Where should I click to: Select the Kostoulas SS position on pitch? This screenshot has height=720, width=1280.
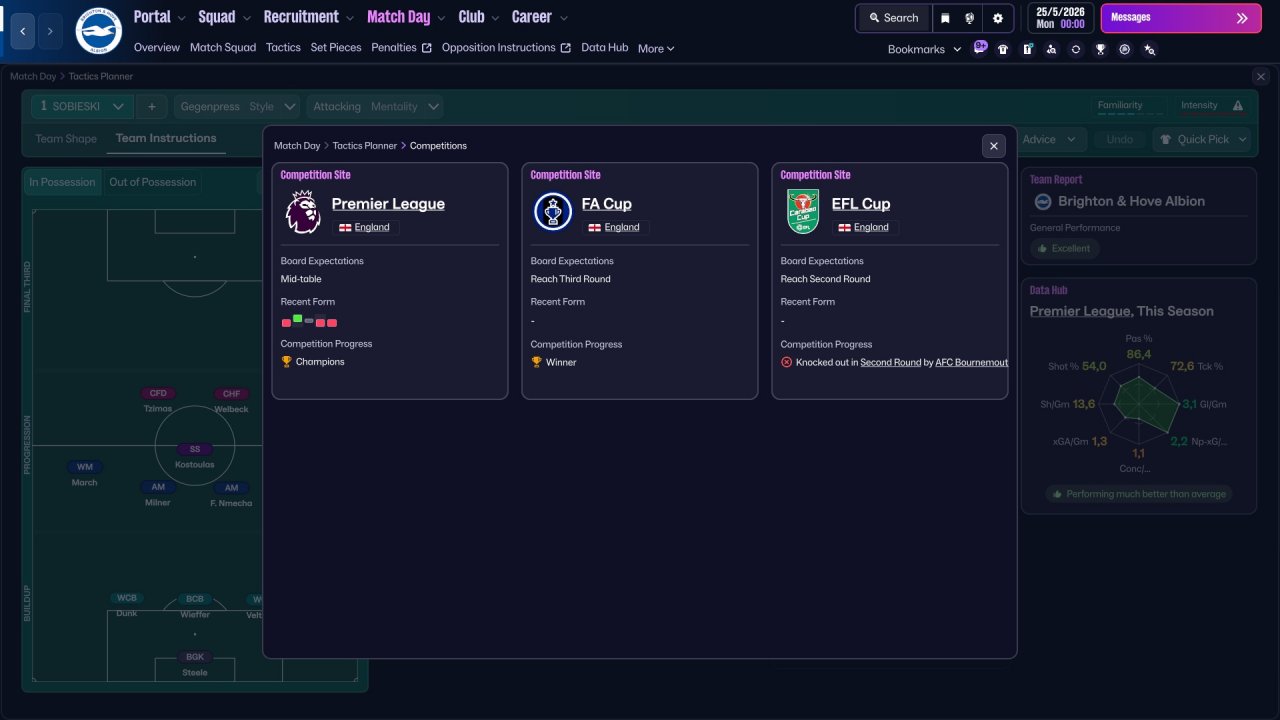pyautogui.click(x=195, y=456)
